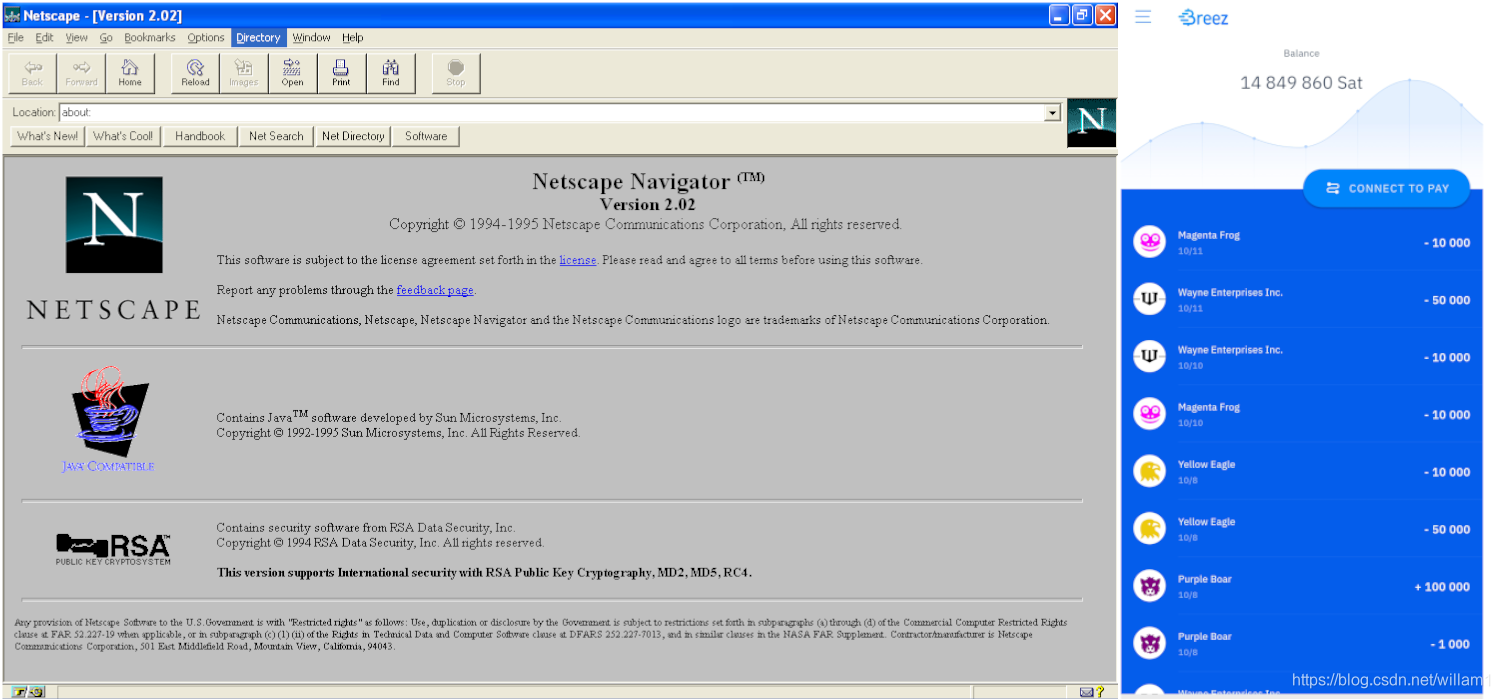The height and width of the screenshot is (699, 1500).
Task: Tap the Connect To Pay button
Action: (x=1387, y=188)
